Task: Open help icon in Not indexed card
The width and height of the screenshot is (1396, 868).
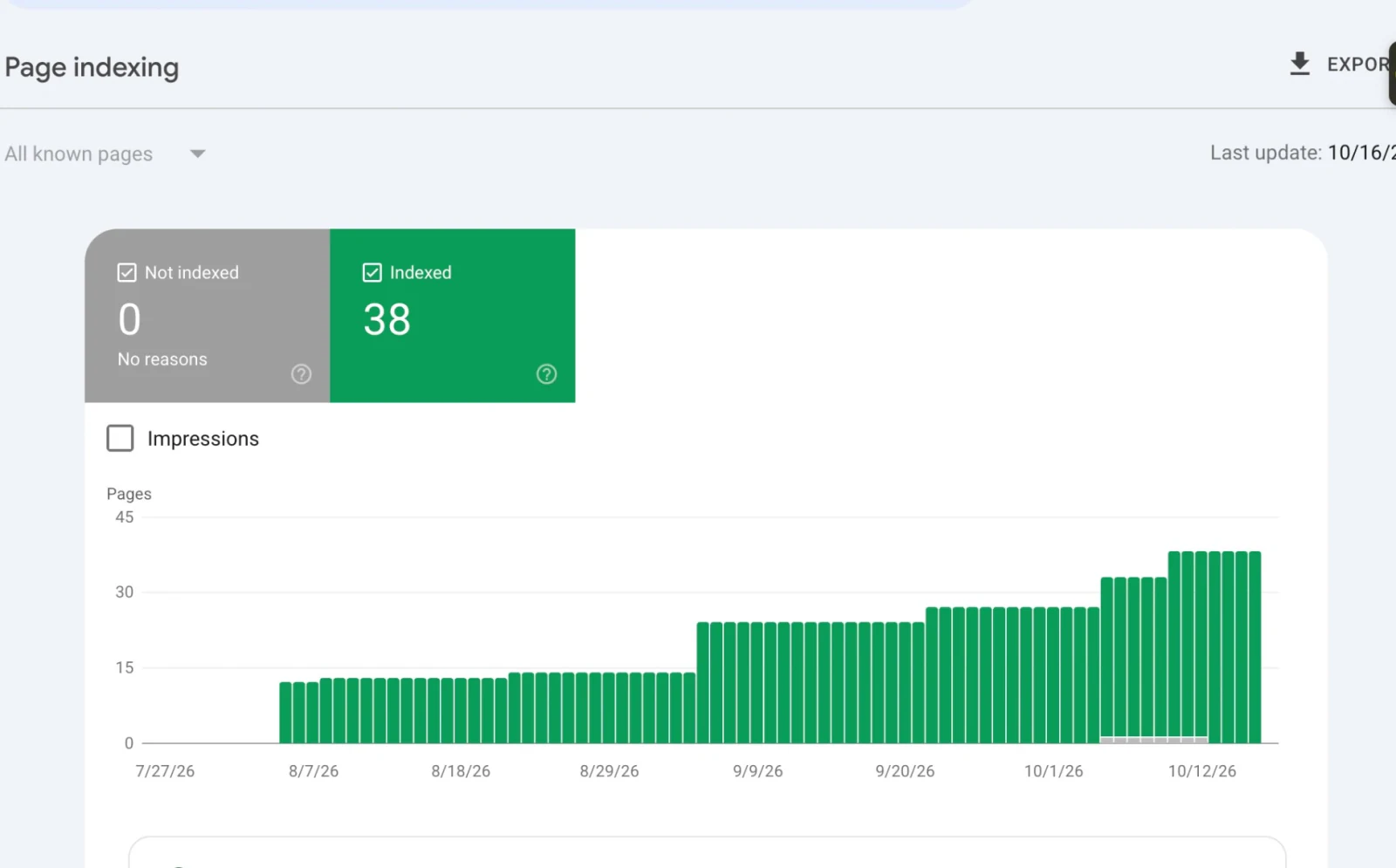Action: click(x=301, y=374)
